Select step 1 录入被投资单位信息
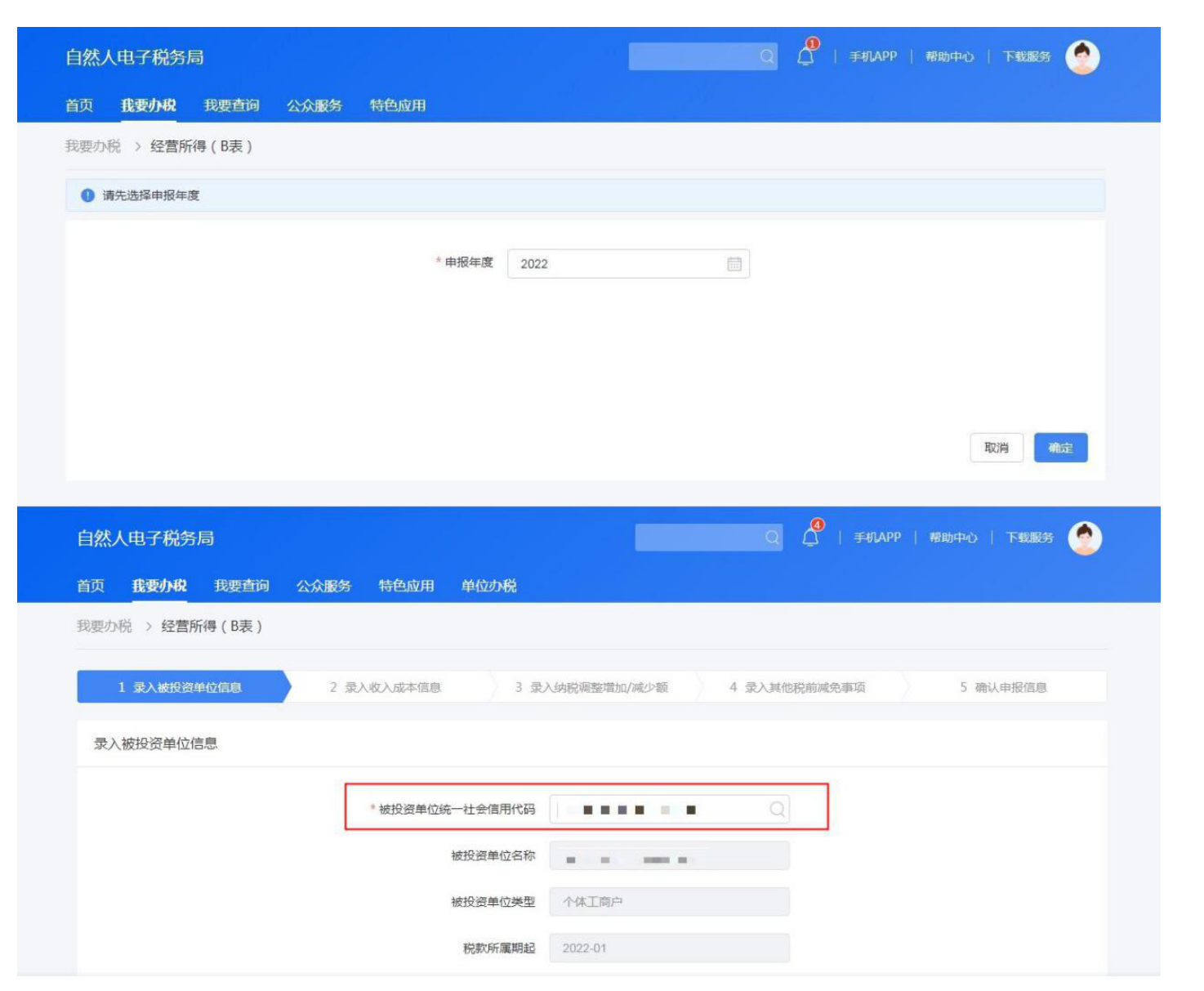The width and height of the screenshot is (1204, 991). 184,687
